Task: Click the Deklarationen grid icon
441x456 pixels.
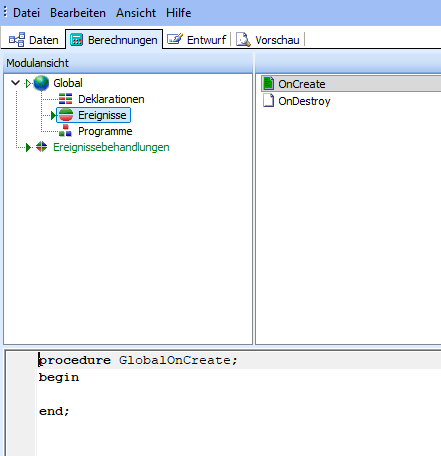Action: (x=65, y=99)
